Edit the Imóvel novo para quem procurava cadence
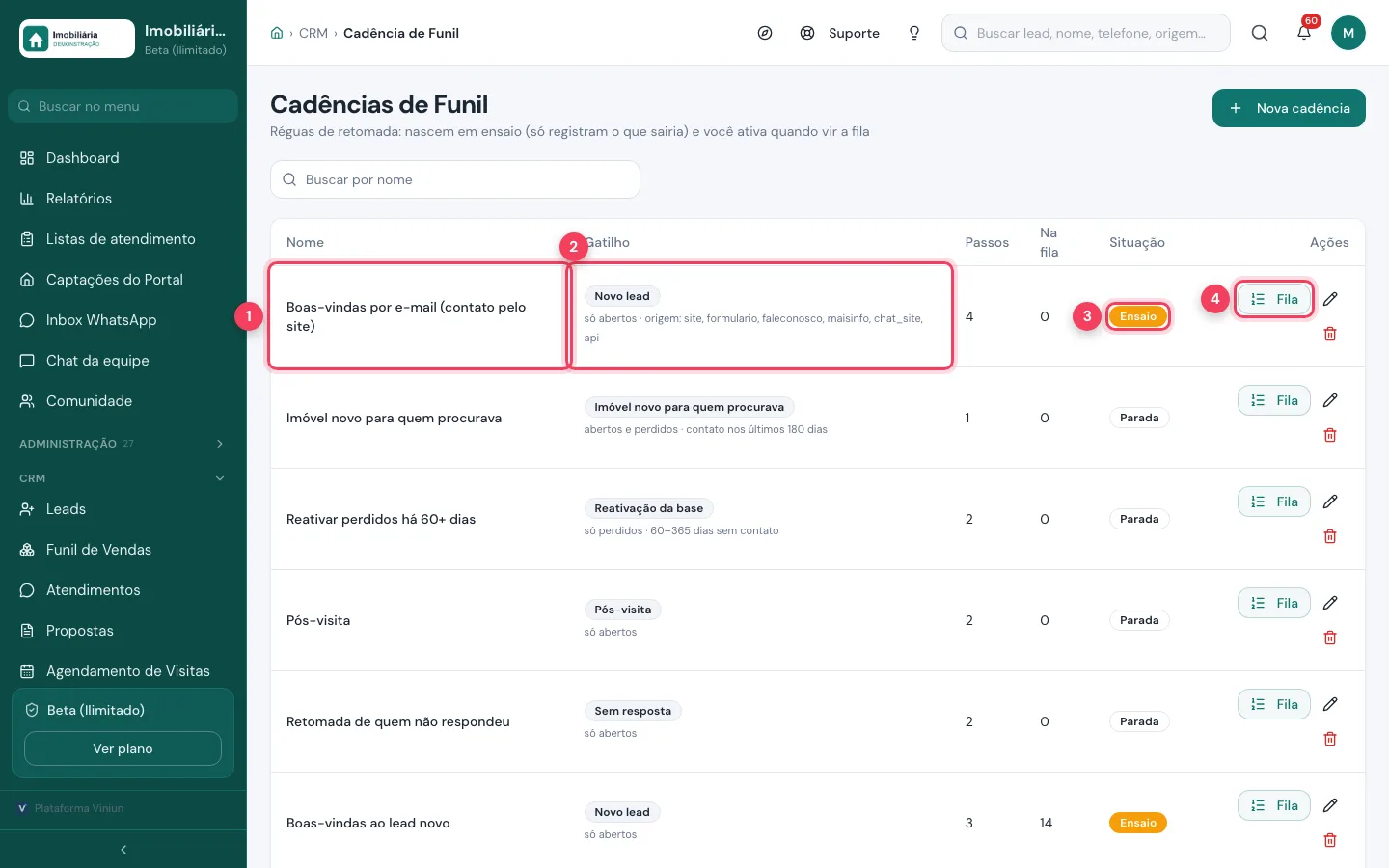This screenshot has height=868, width=1389. click(x=1330, y=400)
